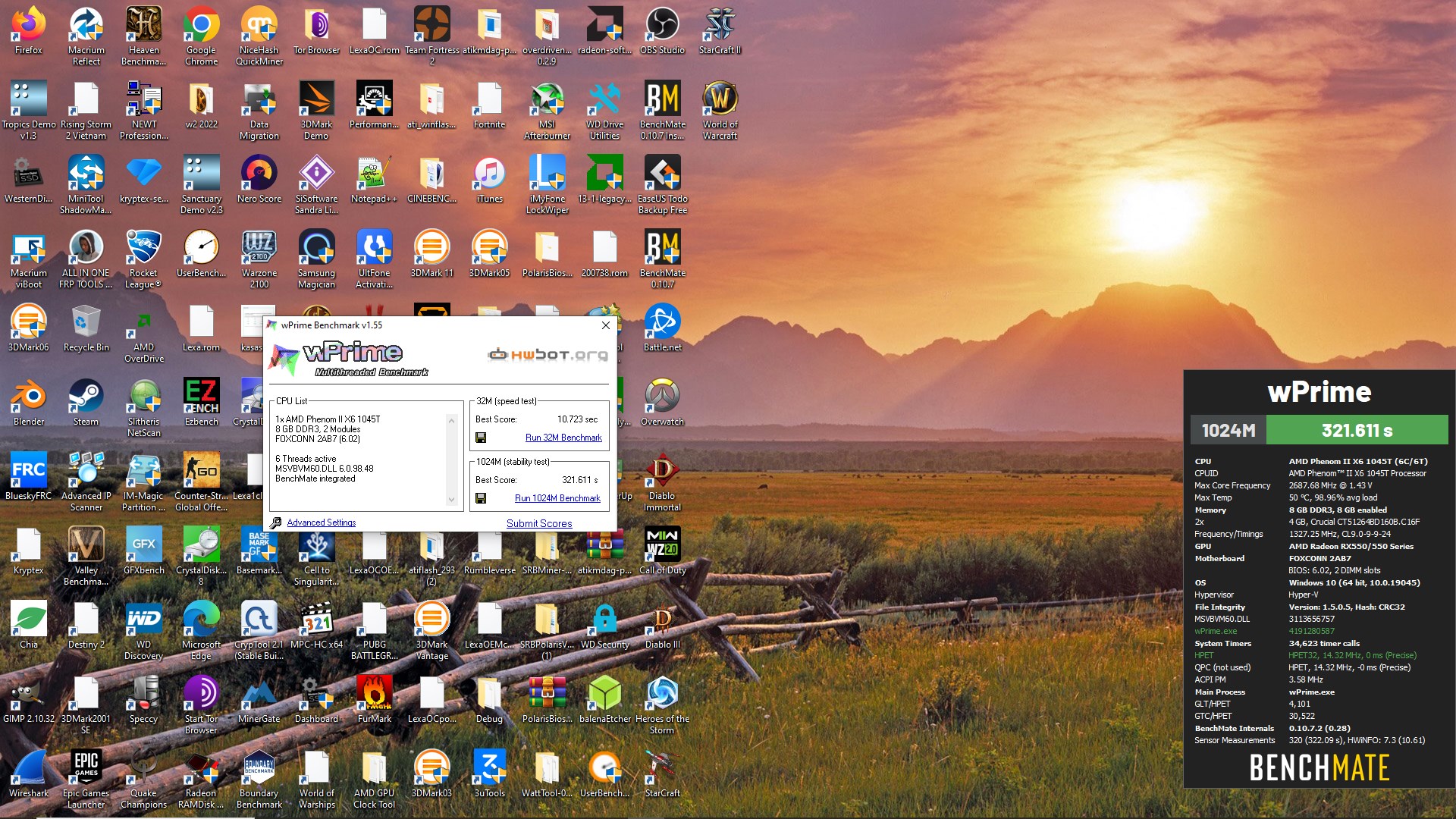Launch Google Chrome from the desktop
1456x819 pixels.
pos(201,36)
